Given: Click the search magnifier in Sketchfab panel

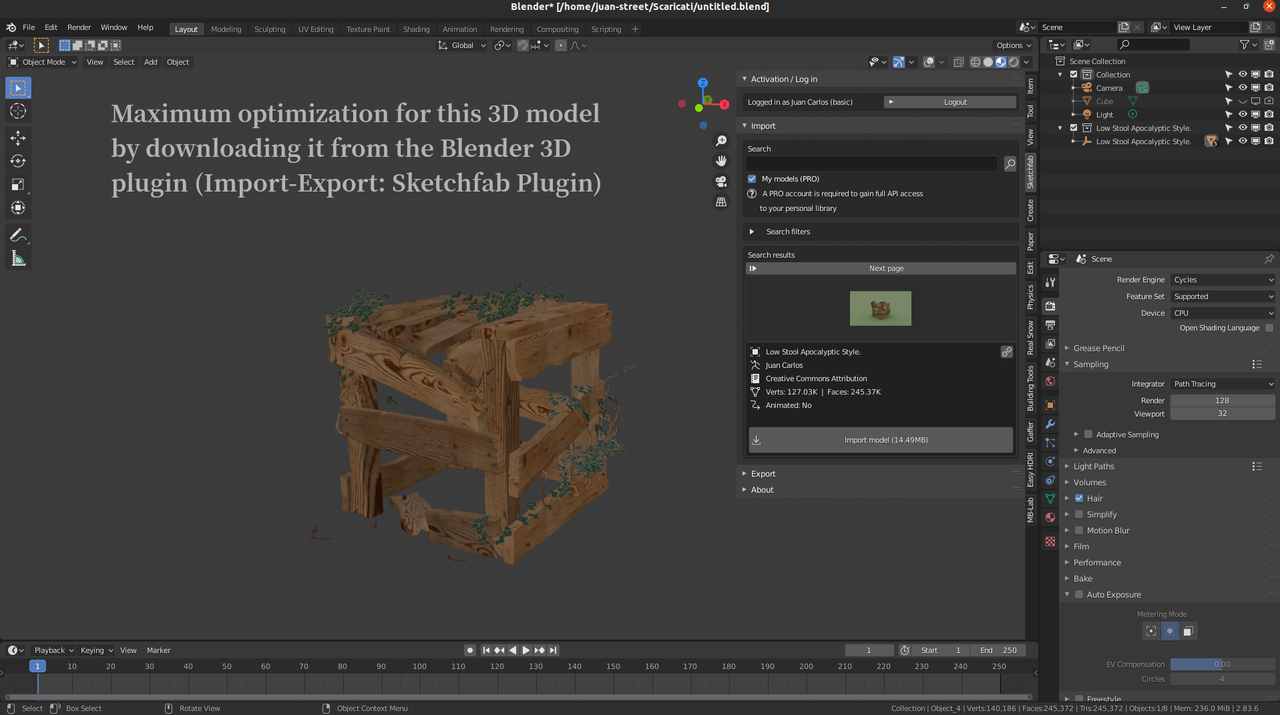Looking at the screenshot, I should 1010,164.
